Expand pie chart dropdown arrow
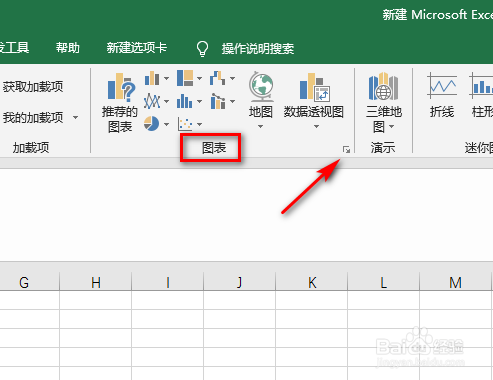 [166, 124]
